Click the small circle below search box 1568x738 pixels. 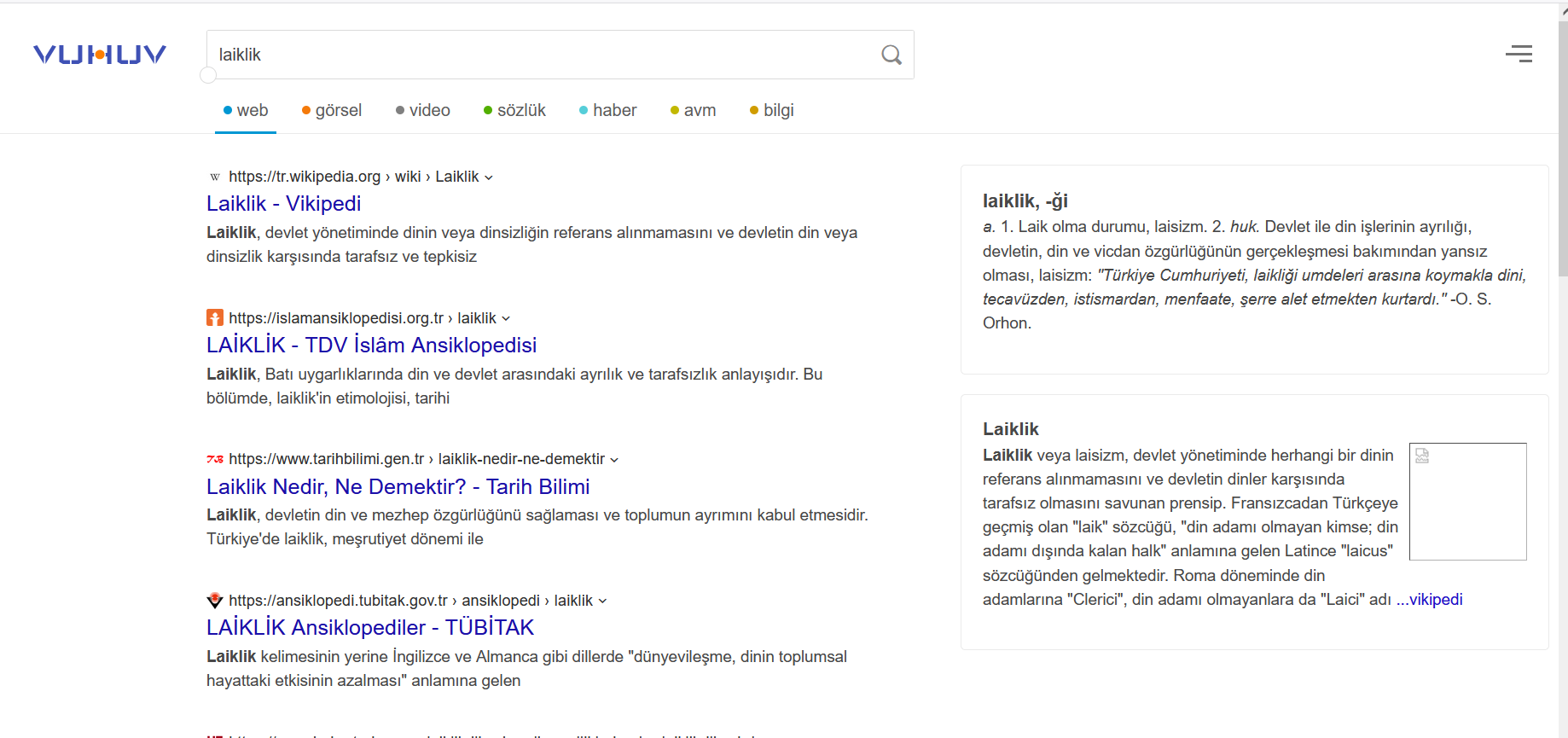(208, 75)
